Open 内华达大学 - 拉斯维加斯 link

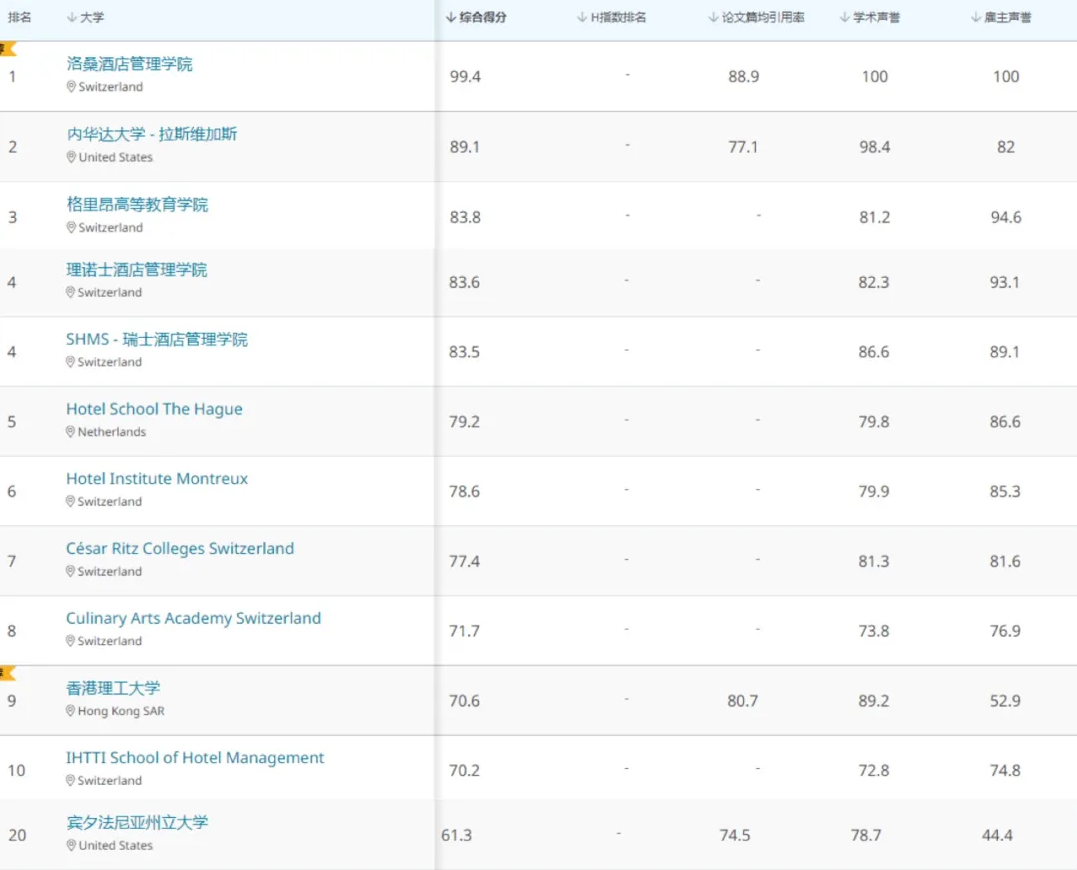coord(152,134)
